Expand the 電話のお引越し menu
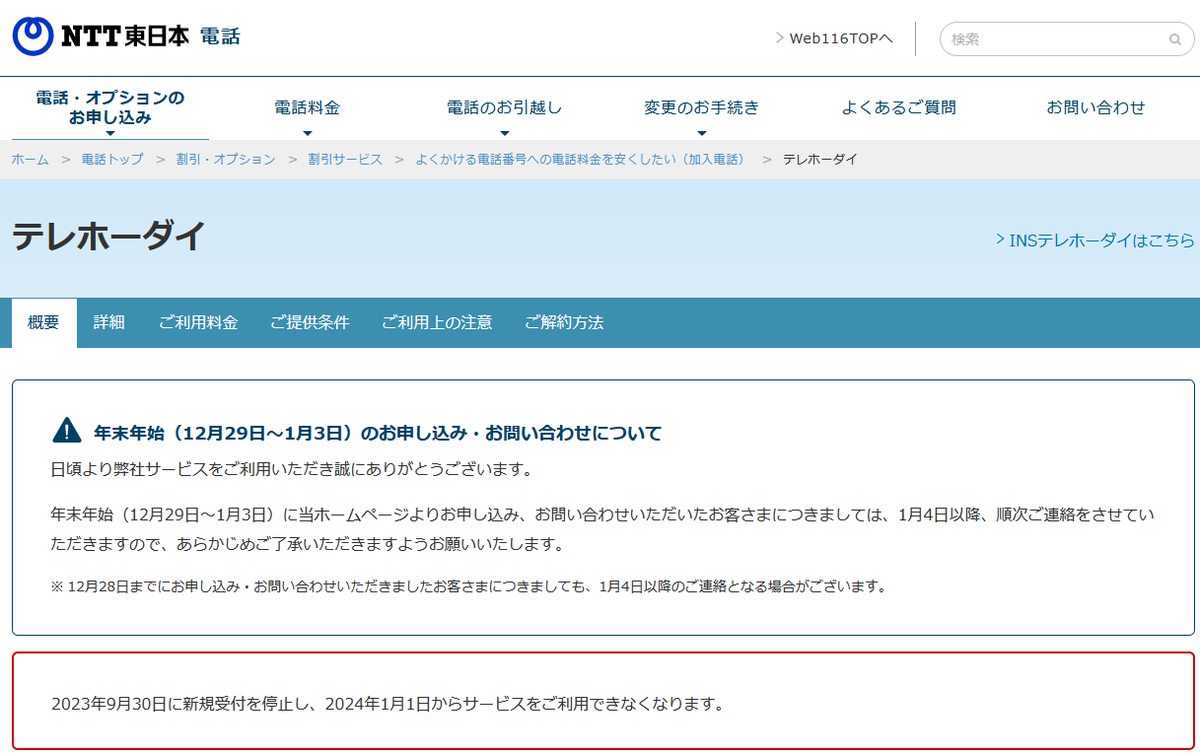Viewport: 1200px width, 754px height. [504, 108]
